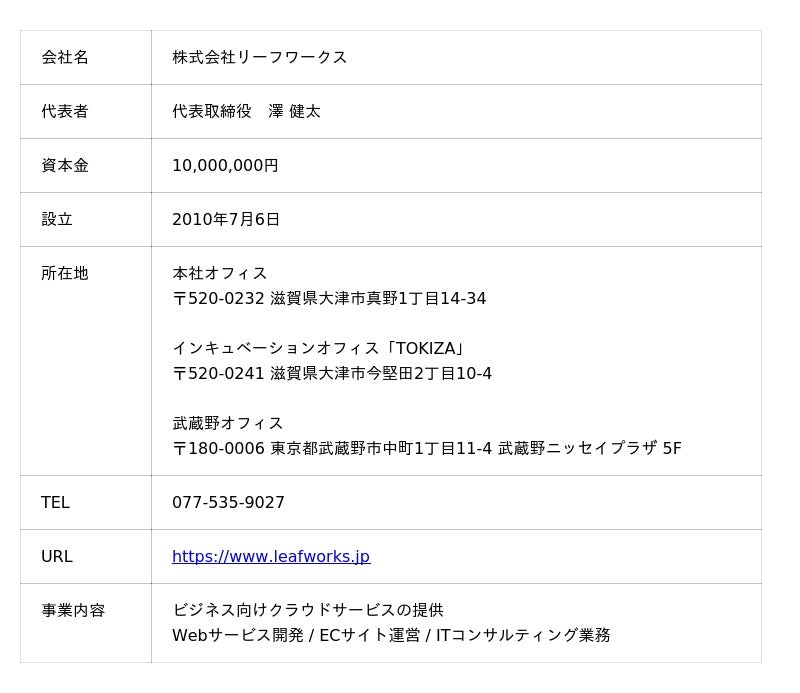Click the 武蔵野オフィス heading text

(x=228, y=424)
